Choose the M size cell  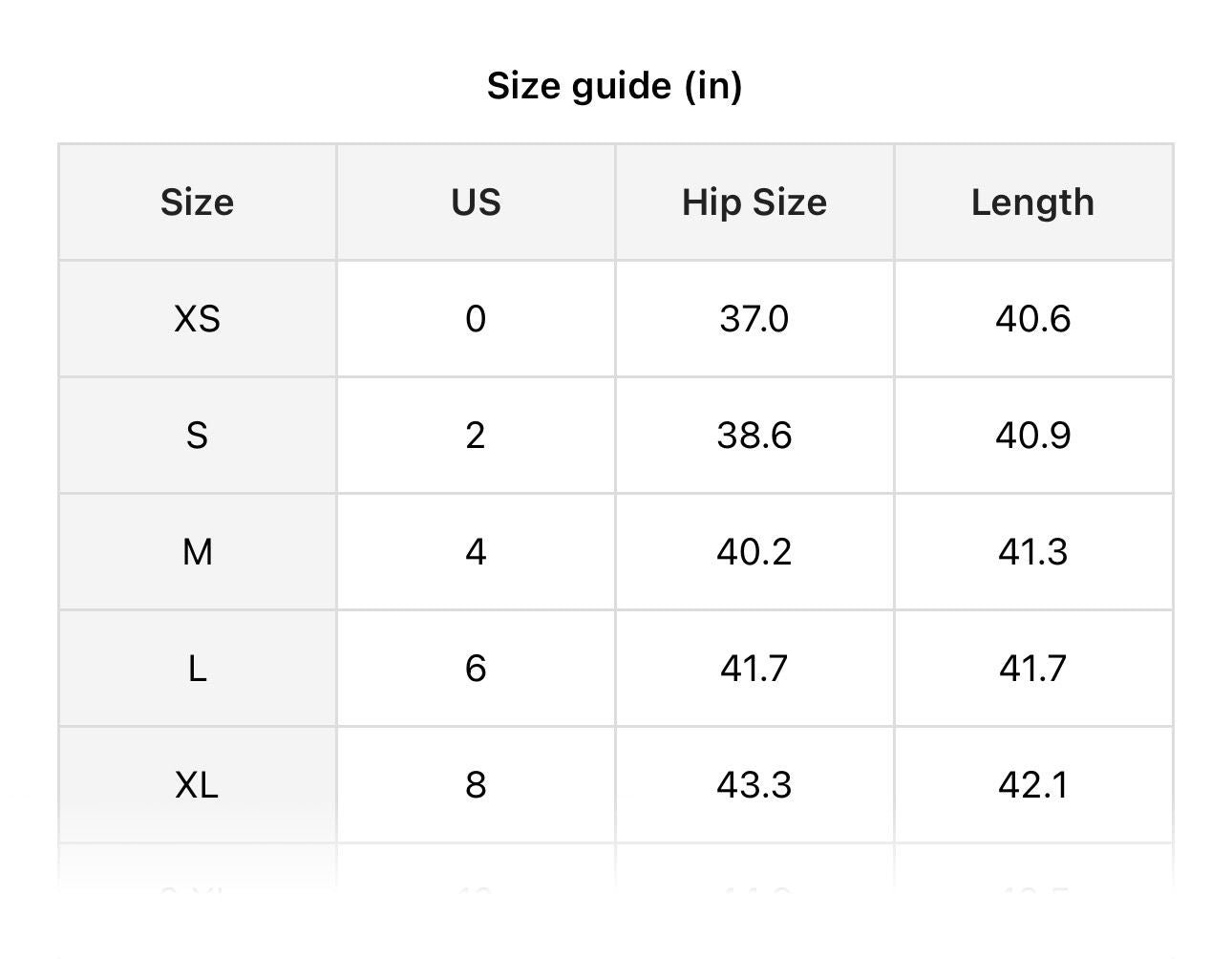point(197,552)
